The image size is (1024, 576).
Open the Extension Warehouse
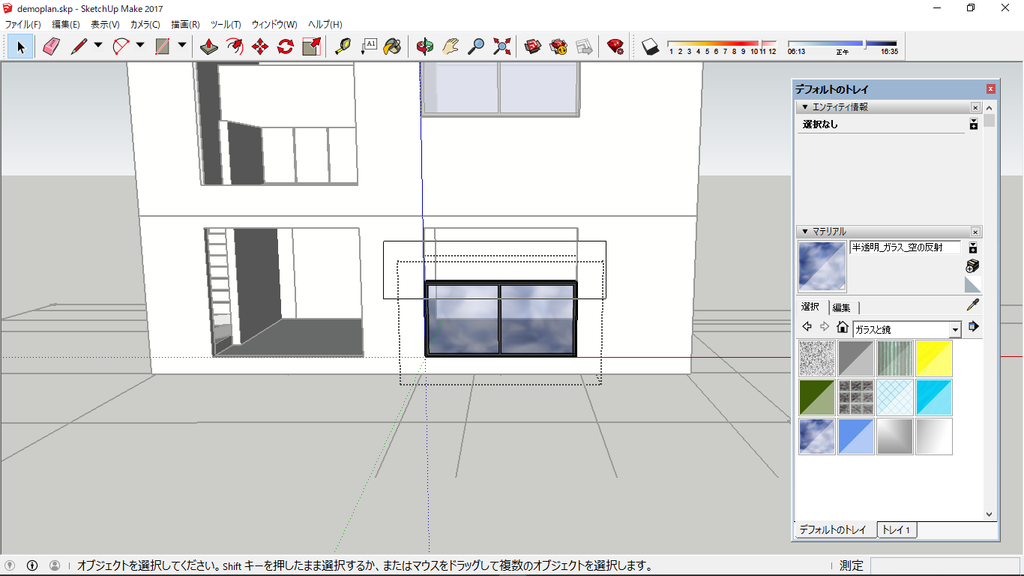558,46
